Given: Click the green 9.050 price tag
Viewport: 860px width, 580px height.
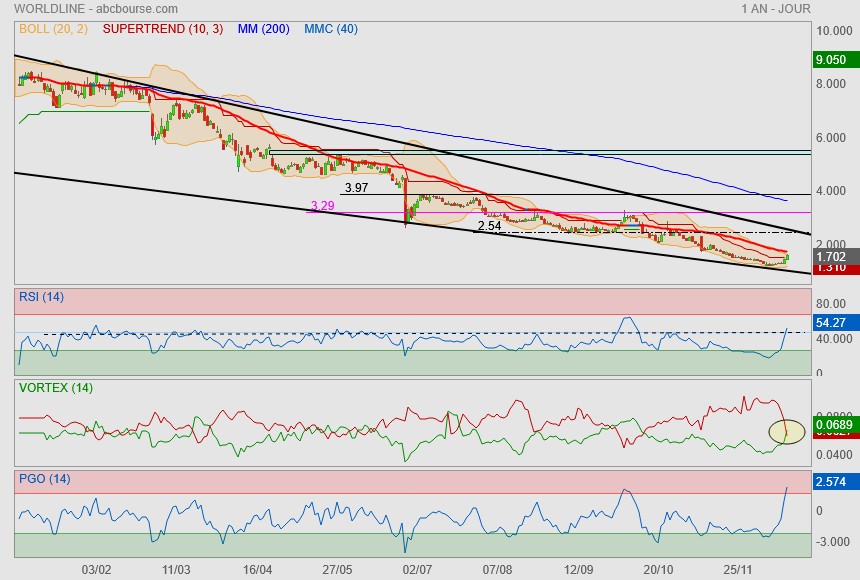Looking at the screenshot, I should pyautogui.click(x=832, y=60).
